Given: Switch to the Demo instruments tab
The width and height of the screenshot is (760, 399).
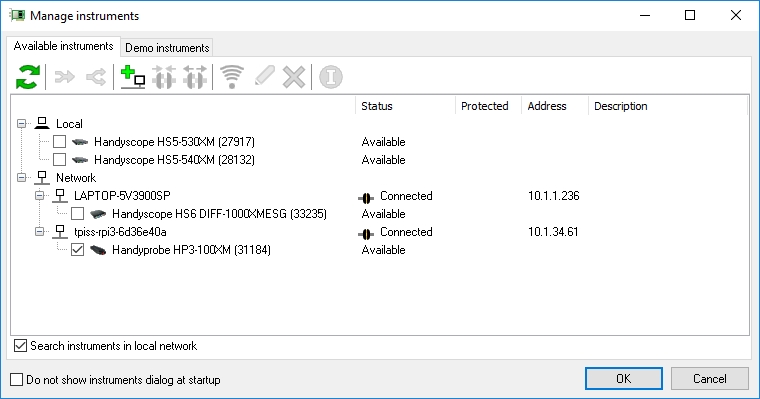Looking at the screenshot, I should pos(167,48).
